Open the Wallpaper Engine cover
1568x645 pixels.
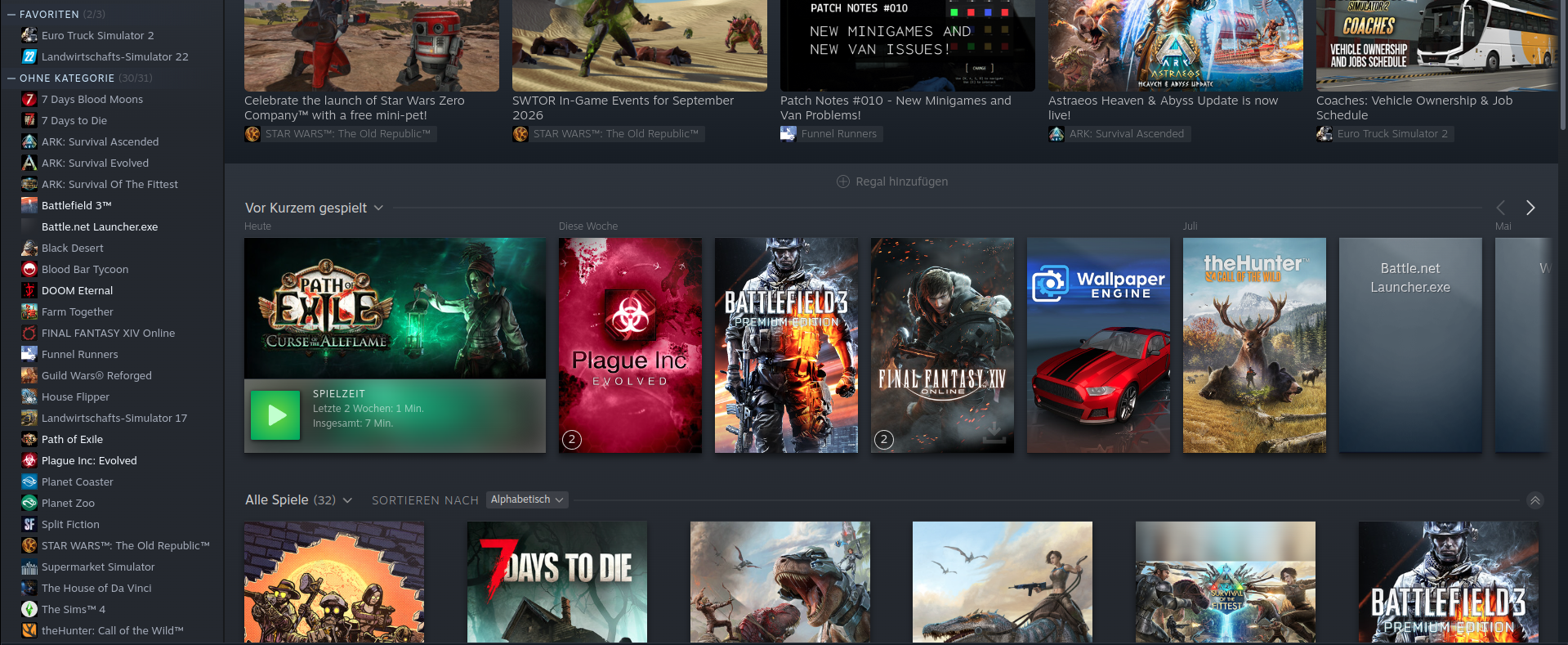point(1098,345)
